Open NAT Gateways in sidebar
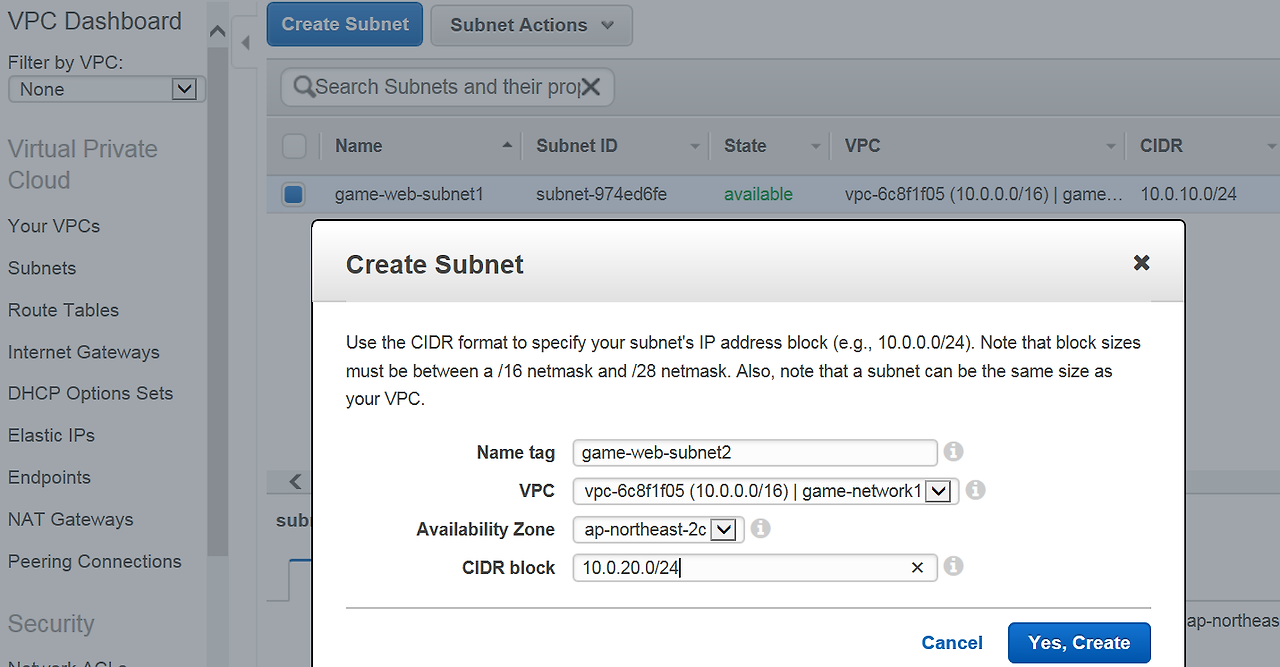 pos(71,519)
